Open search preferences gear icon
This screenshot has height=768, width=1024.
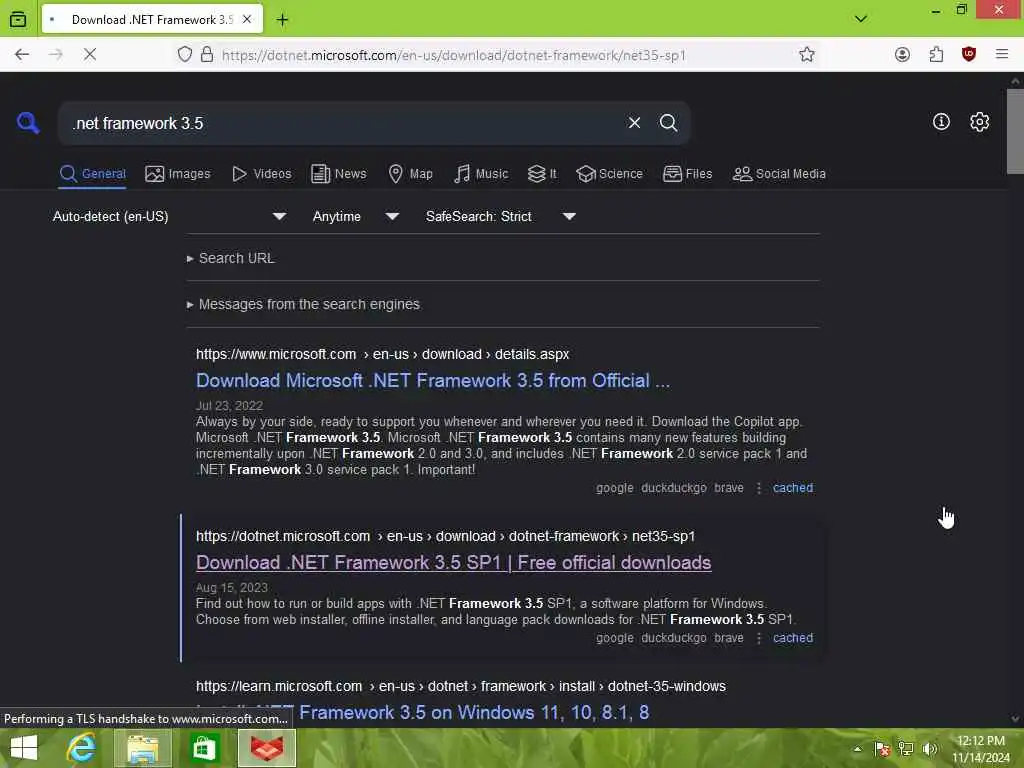(979, 121)
